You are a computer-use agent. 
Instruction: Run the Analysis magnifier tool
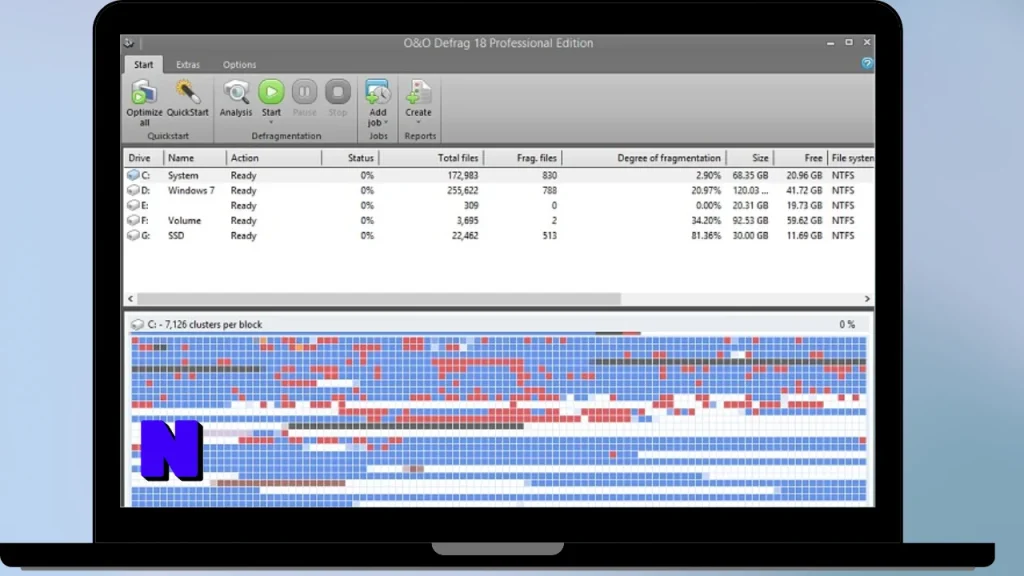pos(236,92)
